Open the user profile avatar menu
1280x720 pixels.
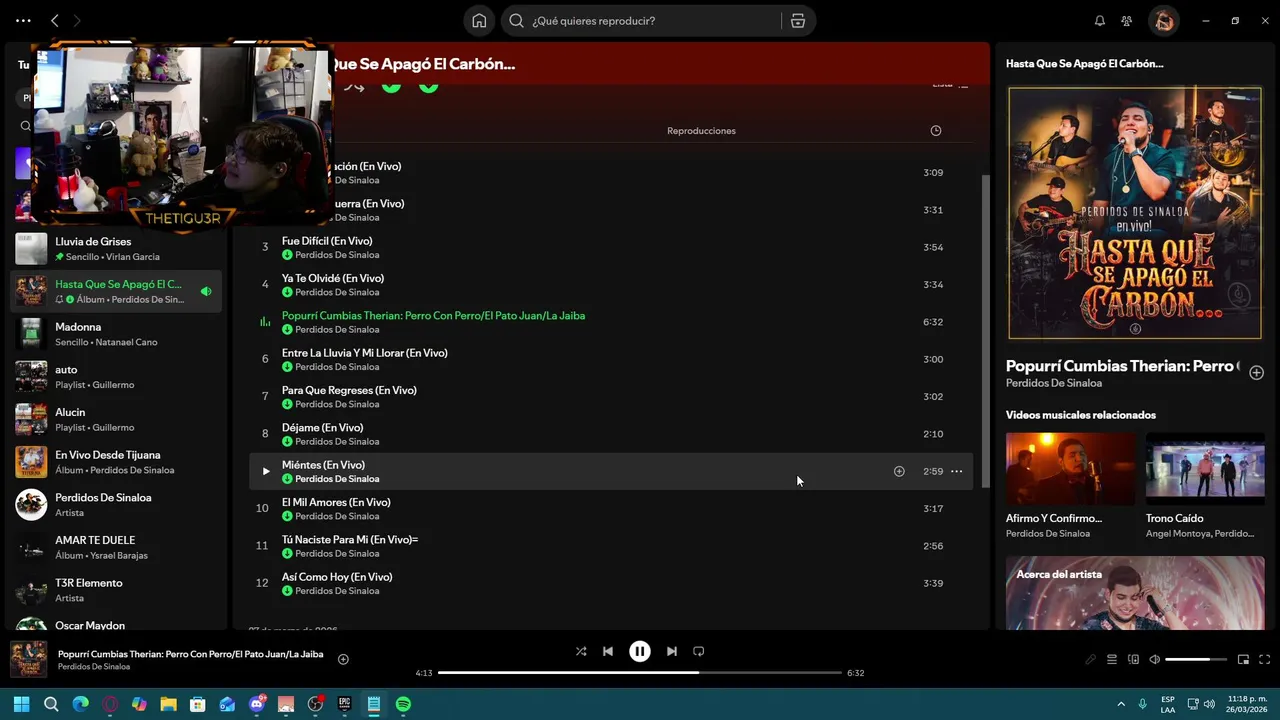click(1163, 21)
